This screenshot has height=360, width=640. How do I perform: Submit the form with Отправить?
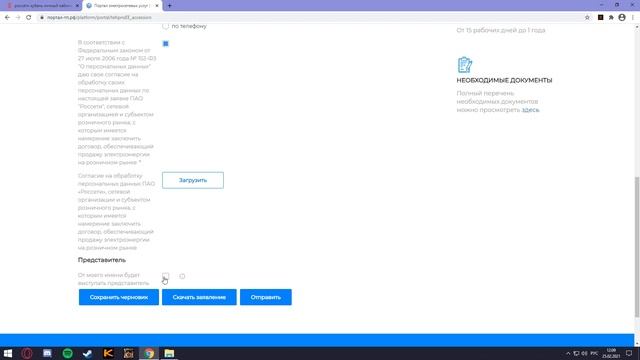coord(266,297)
